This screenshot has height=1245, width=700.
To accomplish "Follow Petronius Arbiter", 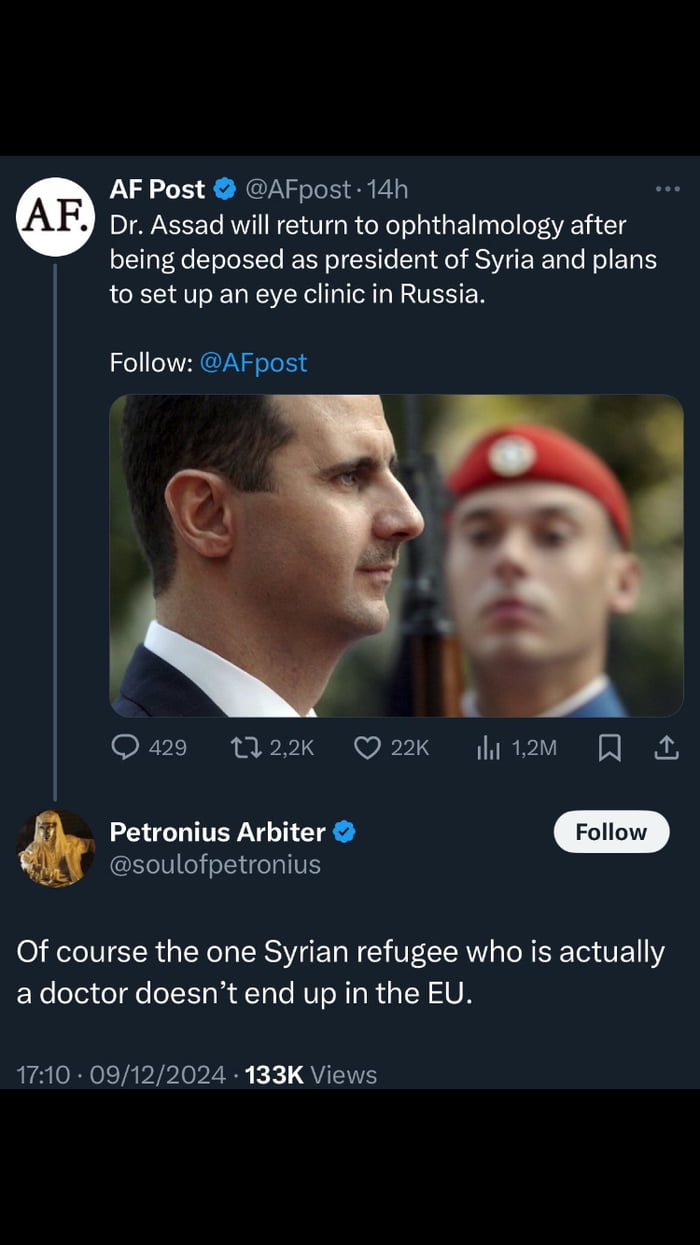I will [611, 832].
